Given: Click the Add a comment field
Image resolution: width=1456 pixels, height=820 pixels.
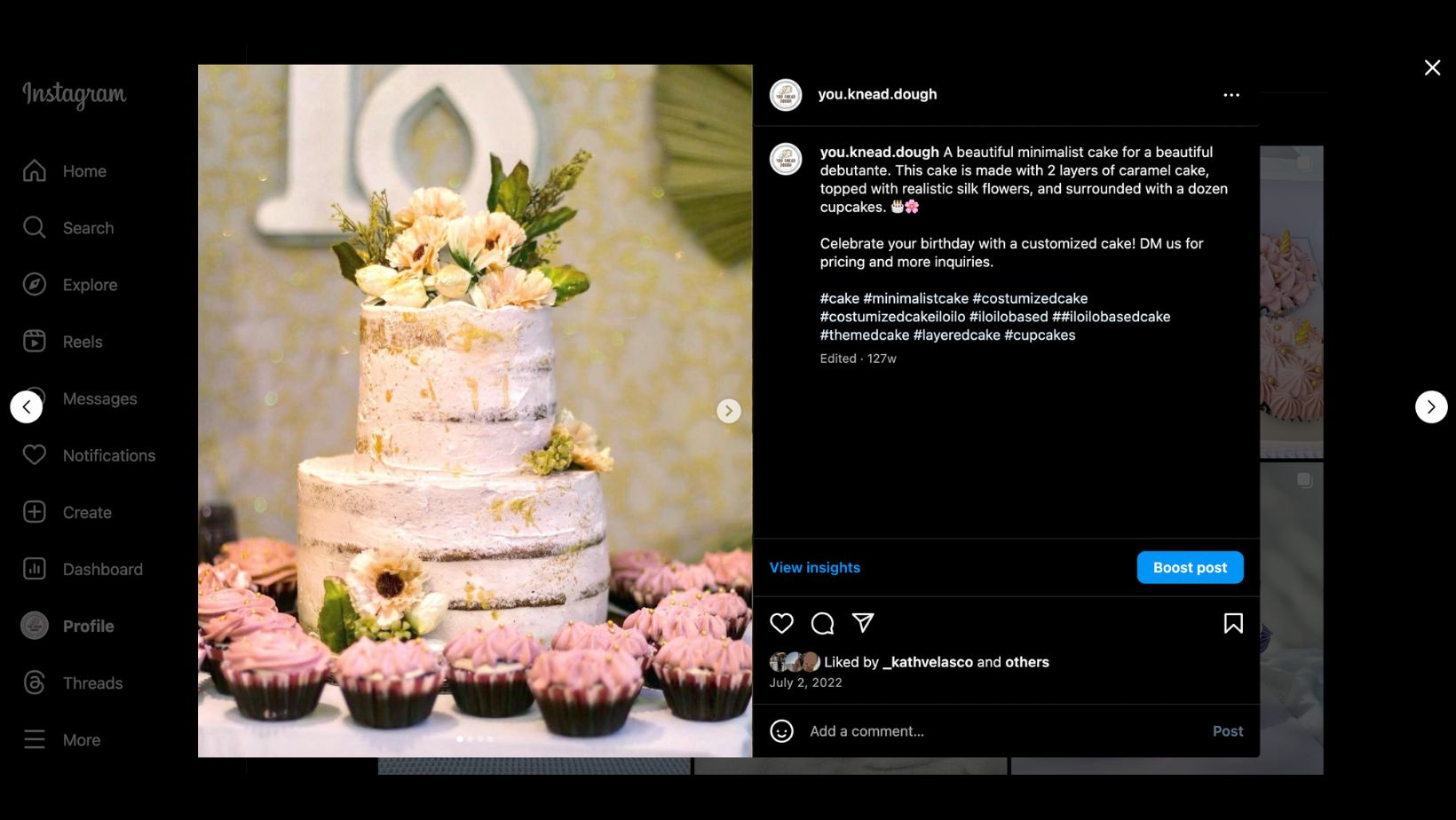Looking at the screenshot, I should tap(1003, 730).
